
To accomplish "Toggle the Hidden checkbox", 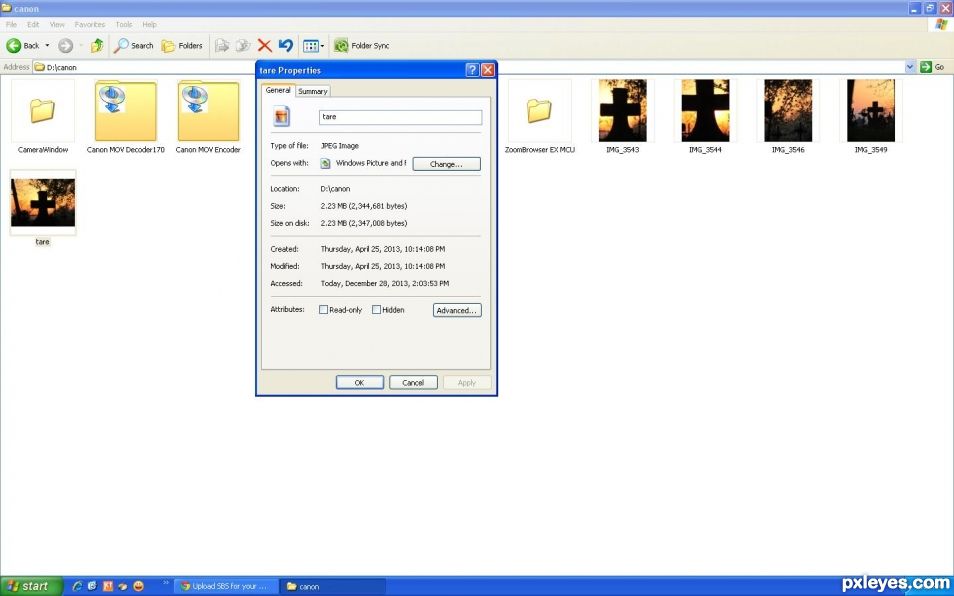I will tap(377, 310).
